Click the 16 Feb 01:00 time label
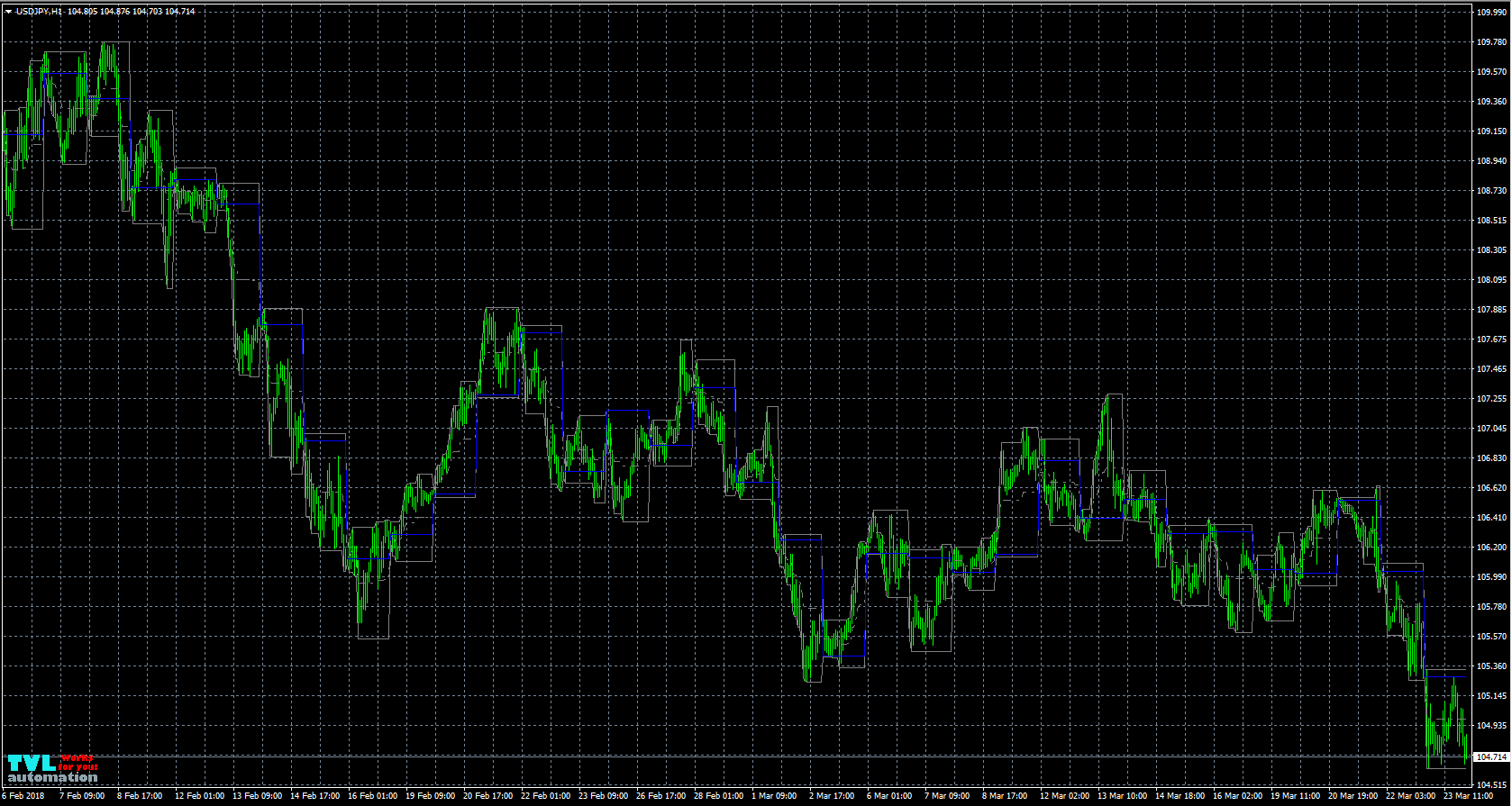Screen dimensions: 1512x806 click(x=372, y=796)
